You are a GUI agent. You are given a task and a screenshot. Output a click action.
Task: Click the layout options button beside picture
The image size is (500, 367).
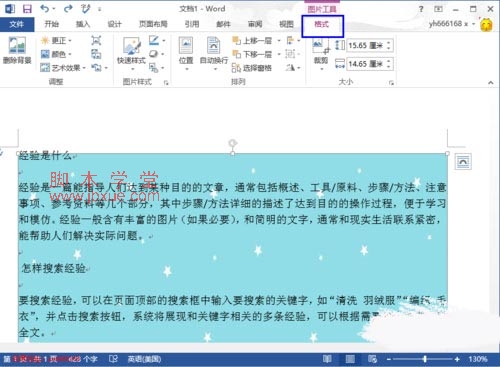point(463,162)
